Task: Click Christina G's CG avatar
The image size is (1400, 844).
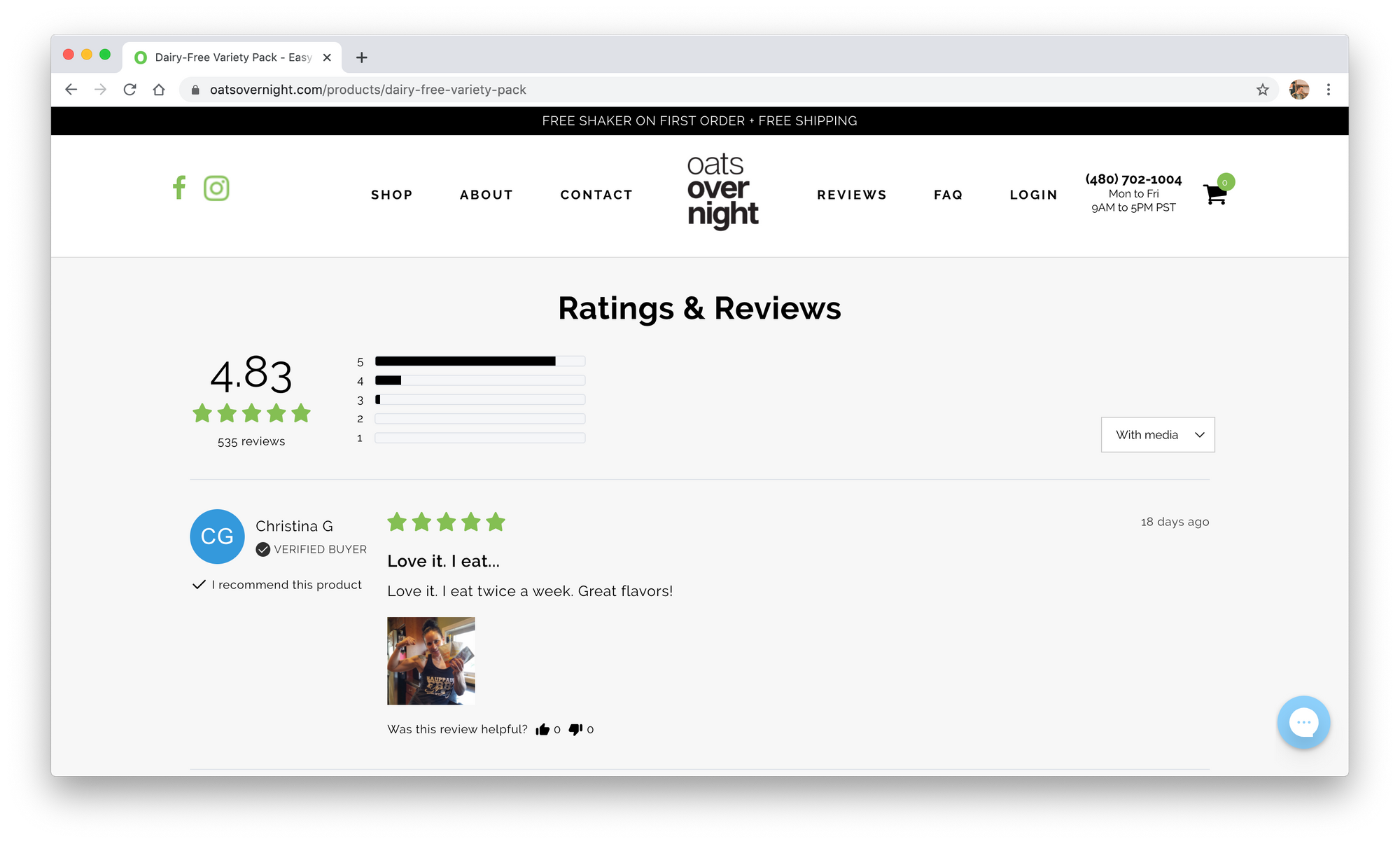Action: [217, 537]
